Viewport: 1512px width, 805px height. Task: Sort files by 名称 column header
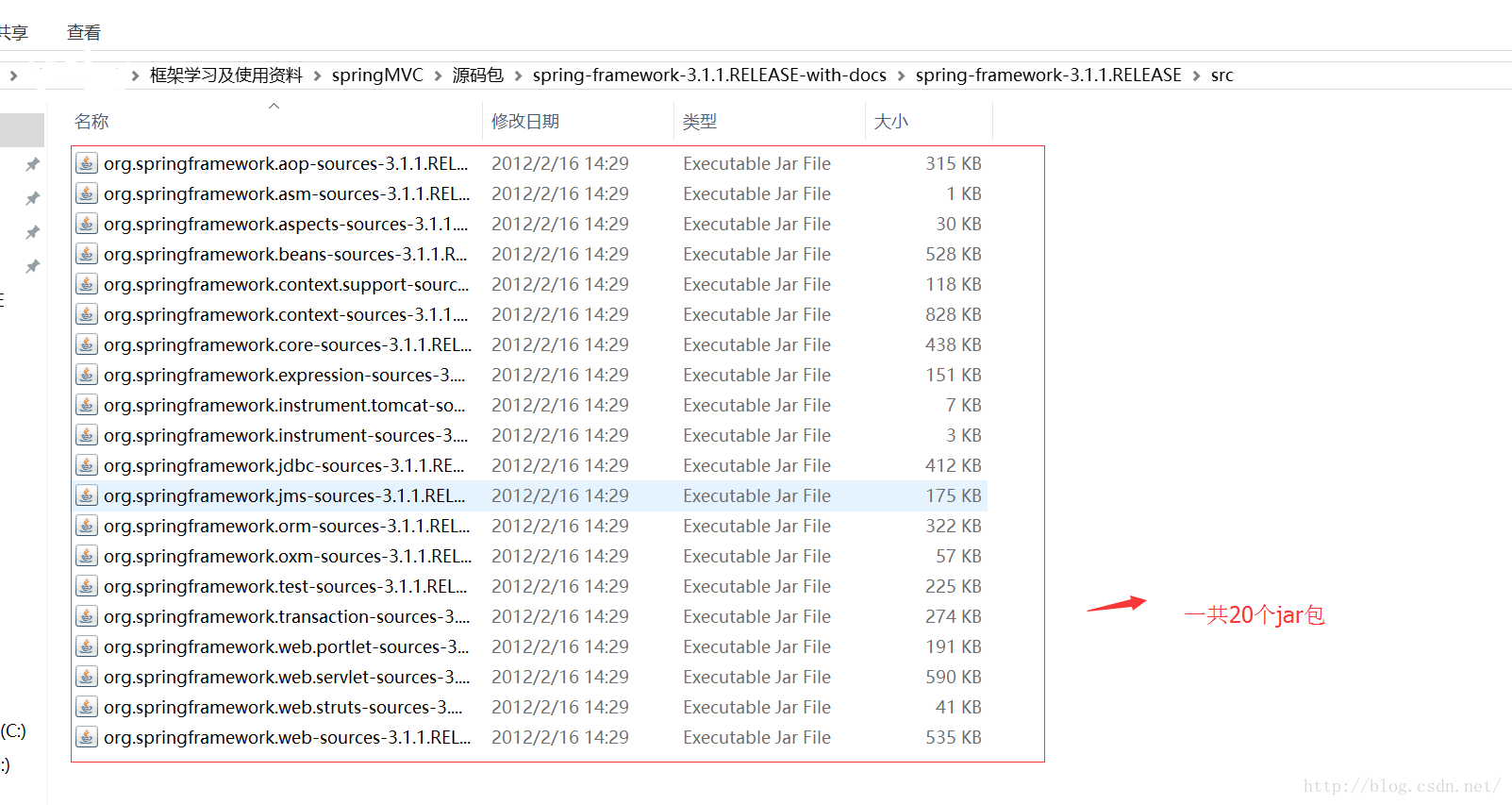point(91,122)
